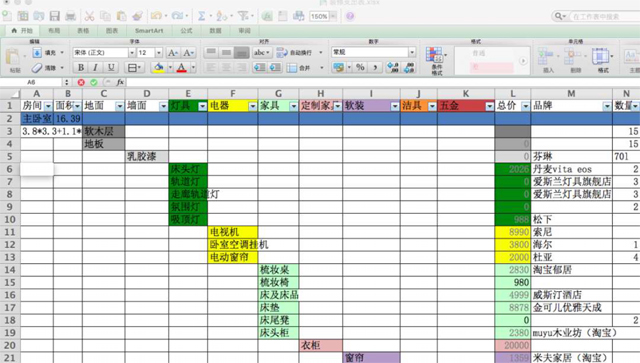Toggle italic formatting with I button
The image size is (640, 363).
pos(96,67)
